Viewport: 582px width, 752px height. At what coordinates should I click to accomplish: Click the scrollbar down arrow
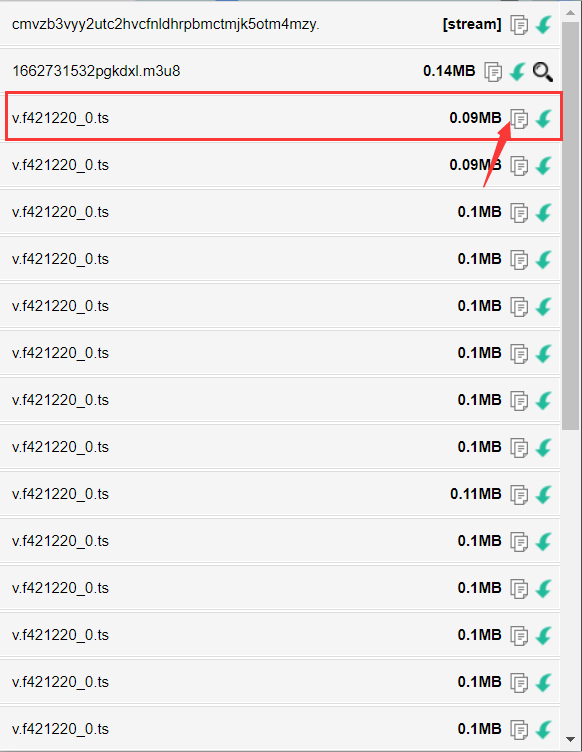(570, 739)
